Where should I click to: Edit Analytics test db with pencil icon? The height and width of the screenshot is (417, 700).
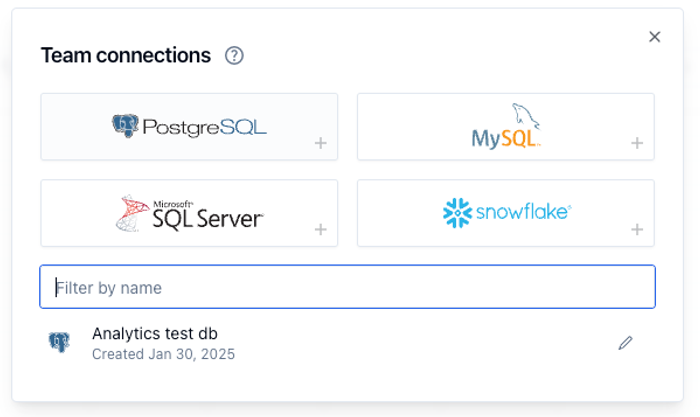point(625,343)
